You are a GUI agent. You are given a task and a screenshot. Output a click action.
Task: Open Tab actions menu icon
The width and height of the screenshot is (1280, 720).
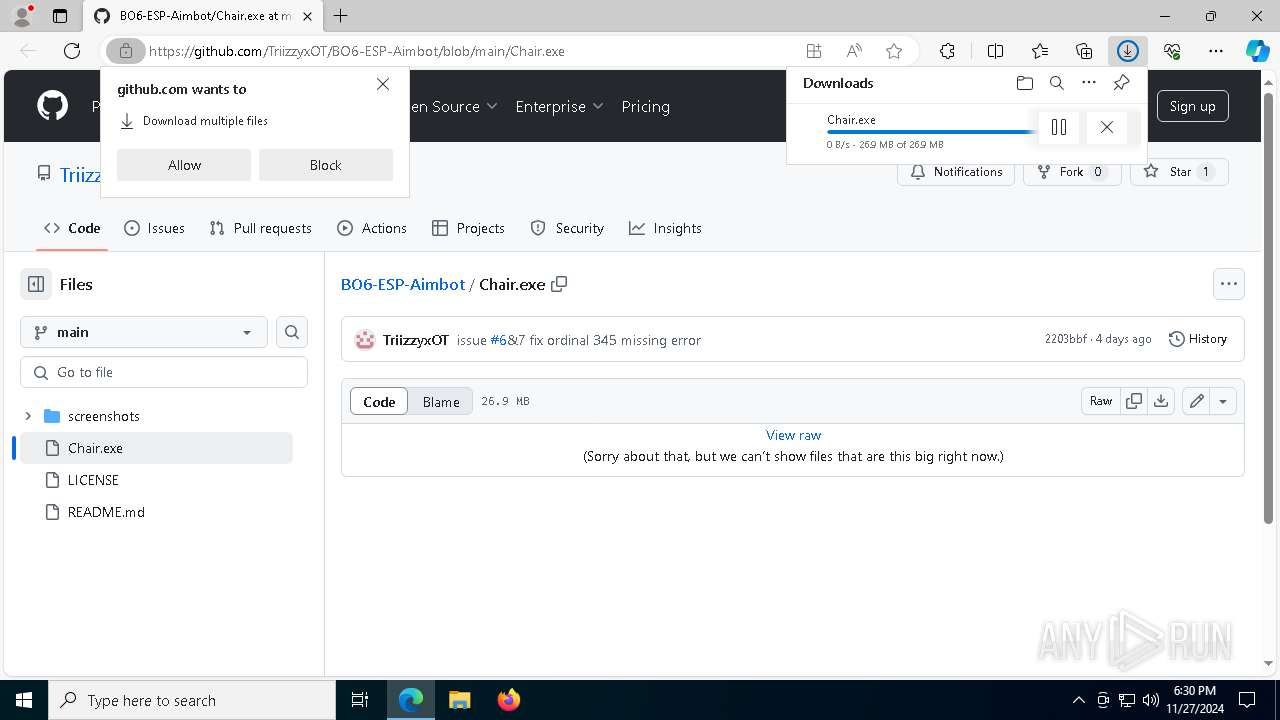tap(59, 16)
